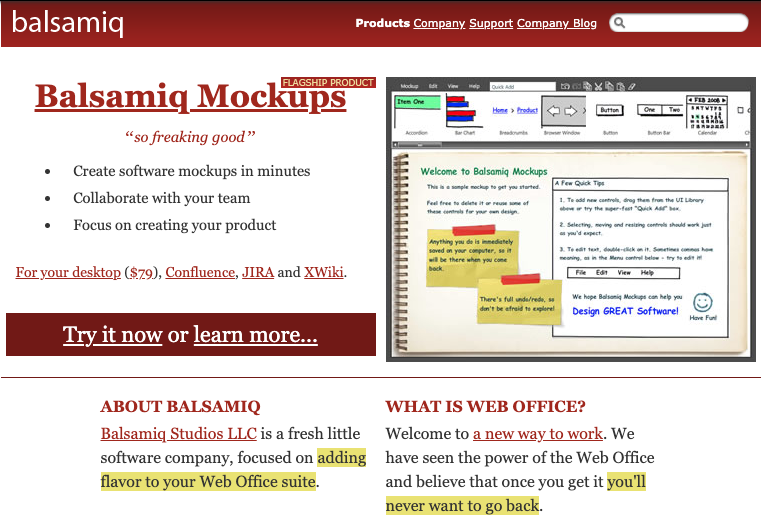Click the Design GREAT Software! text
Screen dimensions: 761x522
click(x=625, y=311)
